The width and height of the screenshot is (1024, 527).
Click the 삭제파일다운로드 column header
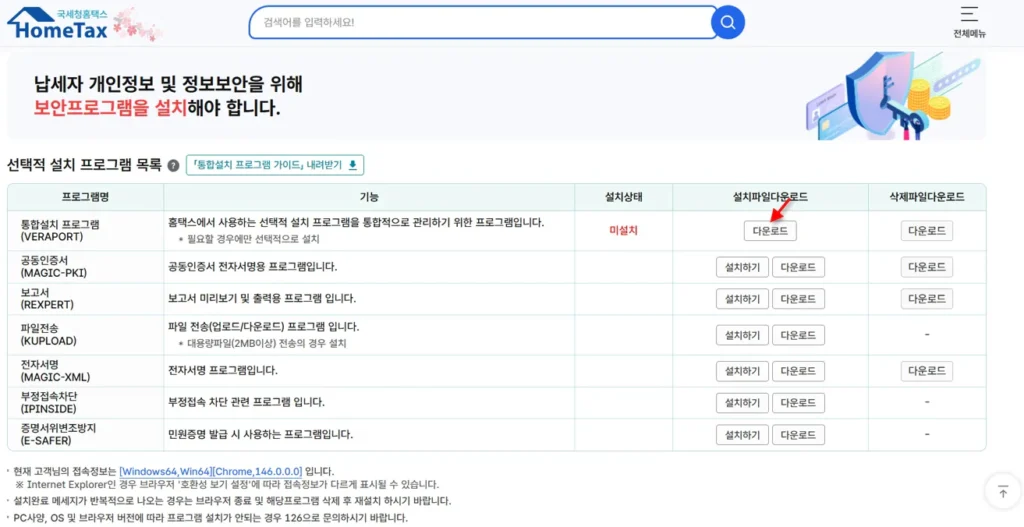[927, 197]
